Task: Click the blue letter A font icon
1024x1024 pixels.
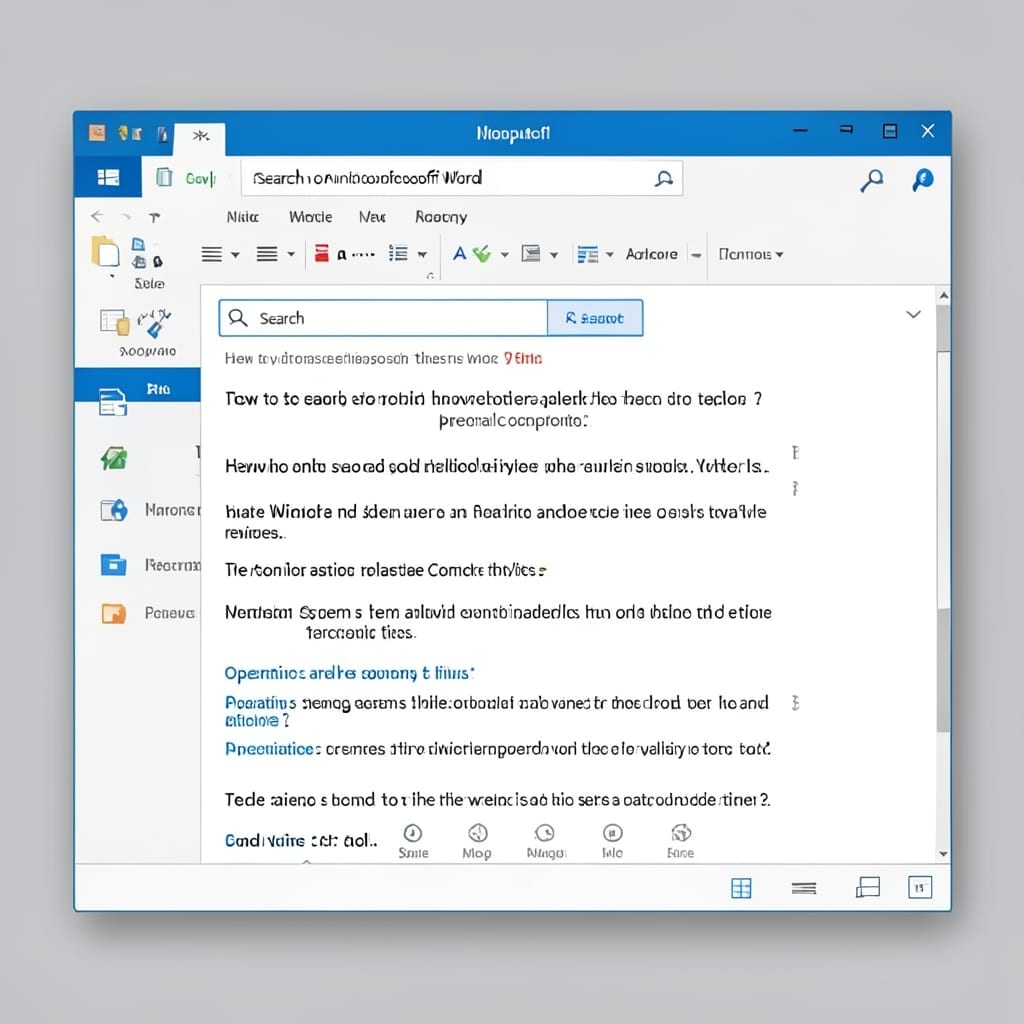Action: (460, 253)
